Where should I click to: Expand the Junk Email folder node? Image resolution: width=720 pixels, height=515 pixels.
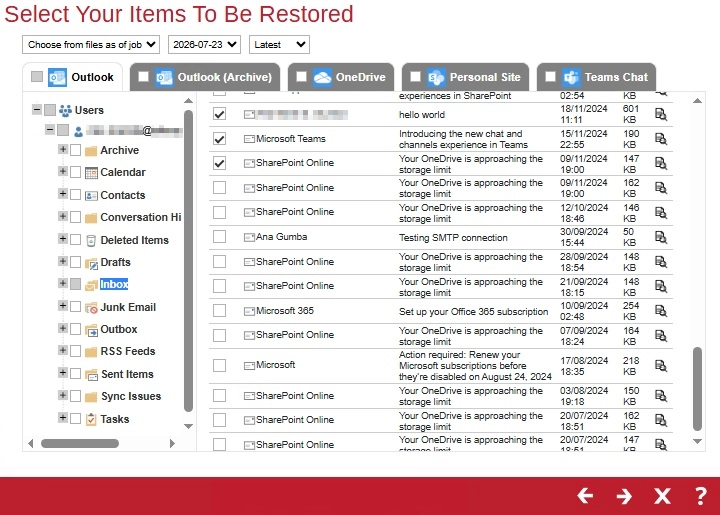coord(63,305)
